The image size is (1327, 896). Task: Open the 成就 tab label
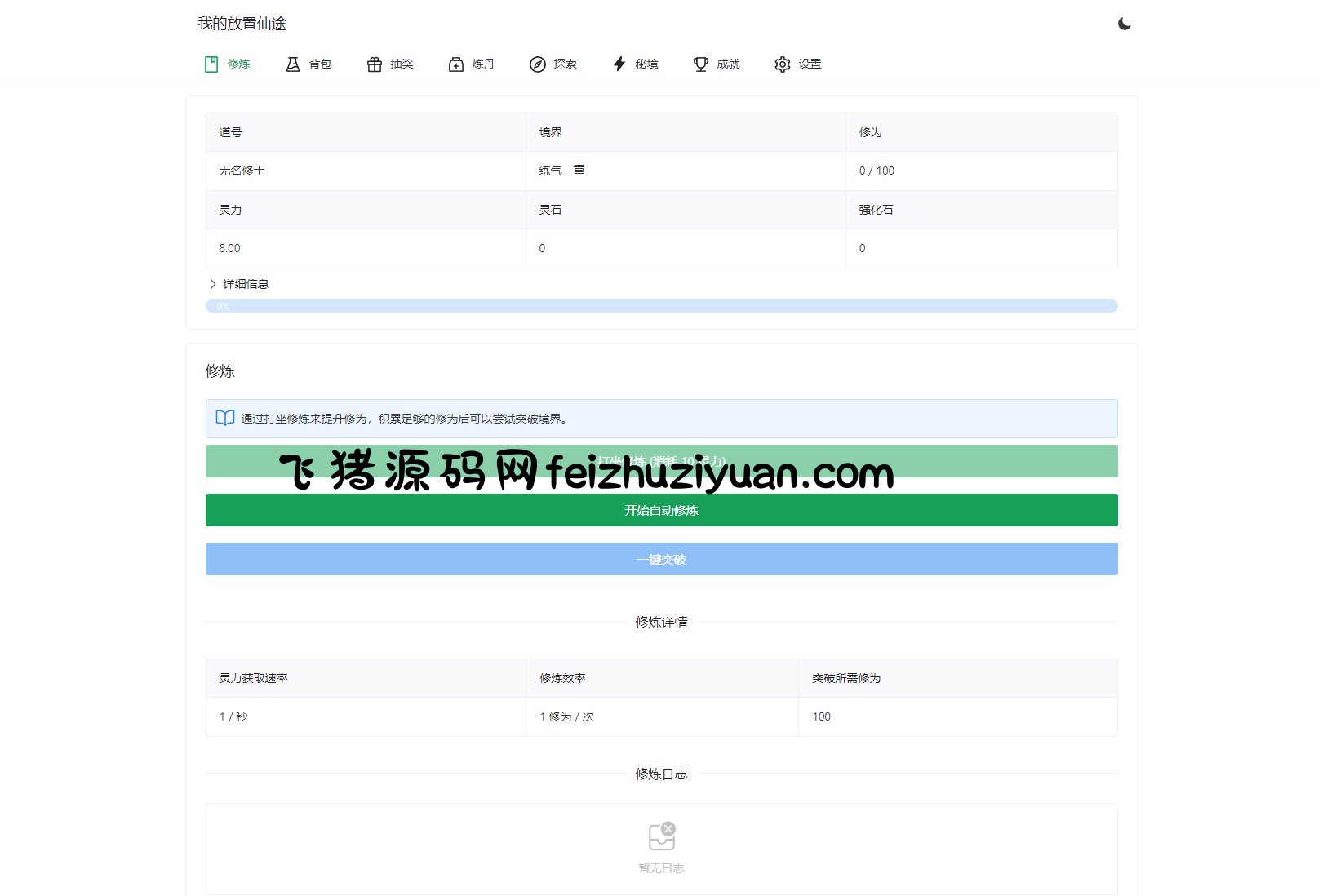(x=729, y=64)
